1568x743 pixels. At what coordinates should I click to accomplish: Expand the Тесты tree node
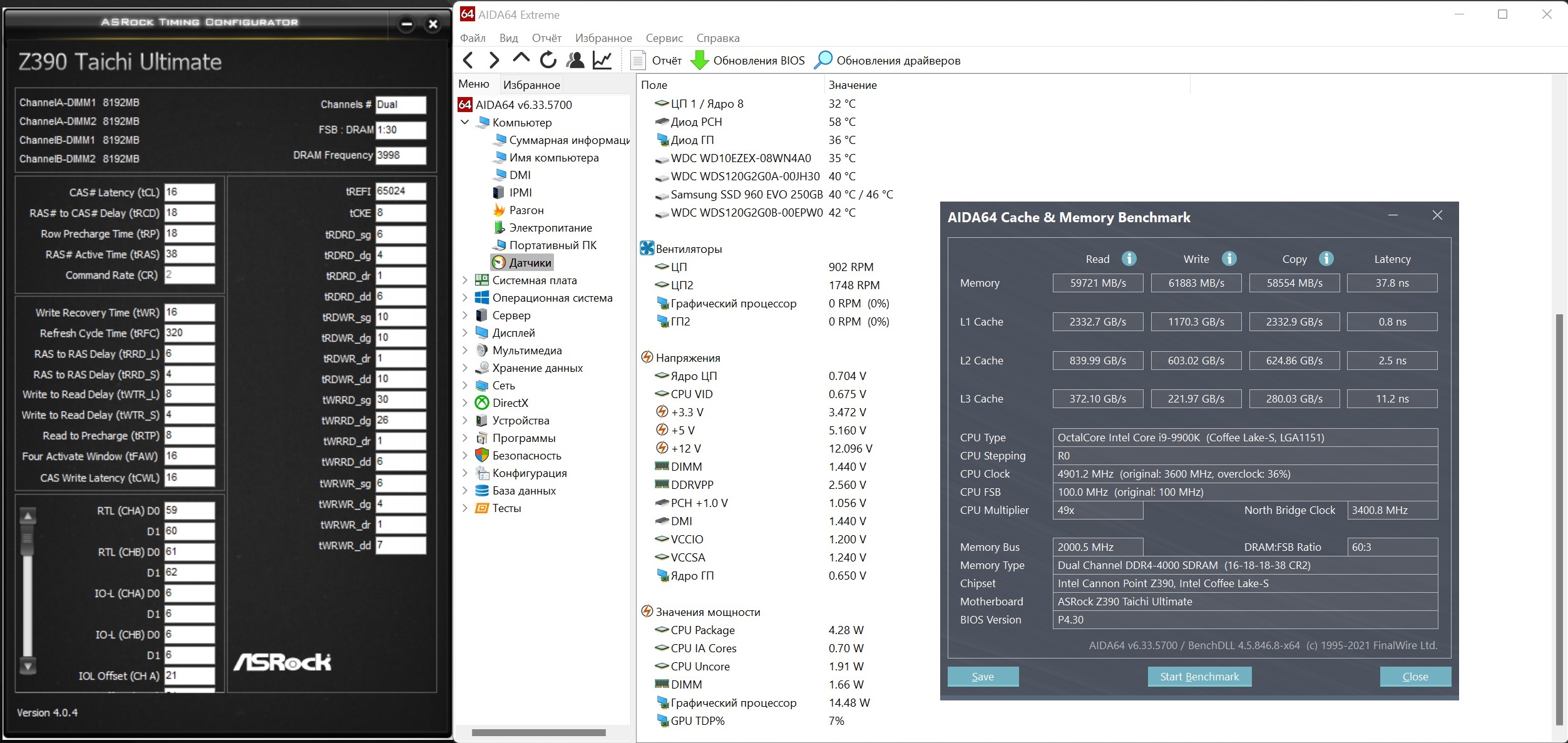coord(465,508)
